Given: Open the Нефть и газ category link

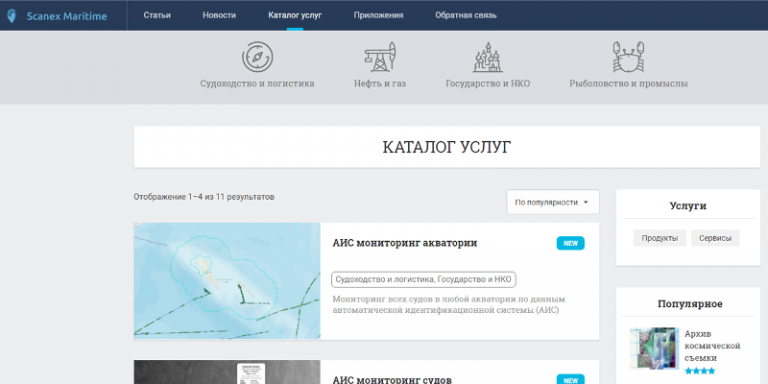Looking at the screenshot, I should (x=380, y=84).
